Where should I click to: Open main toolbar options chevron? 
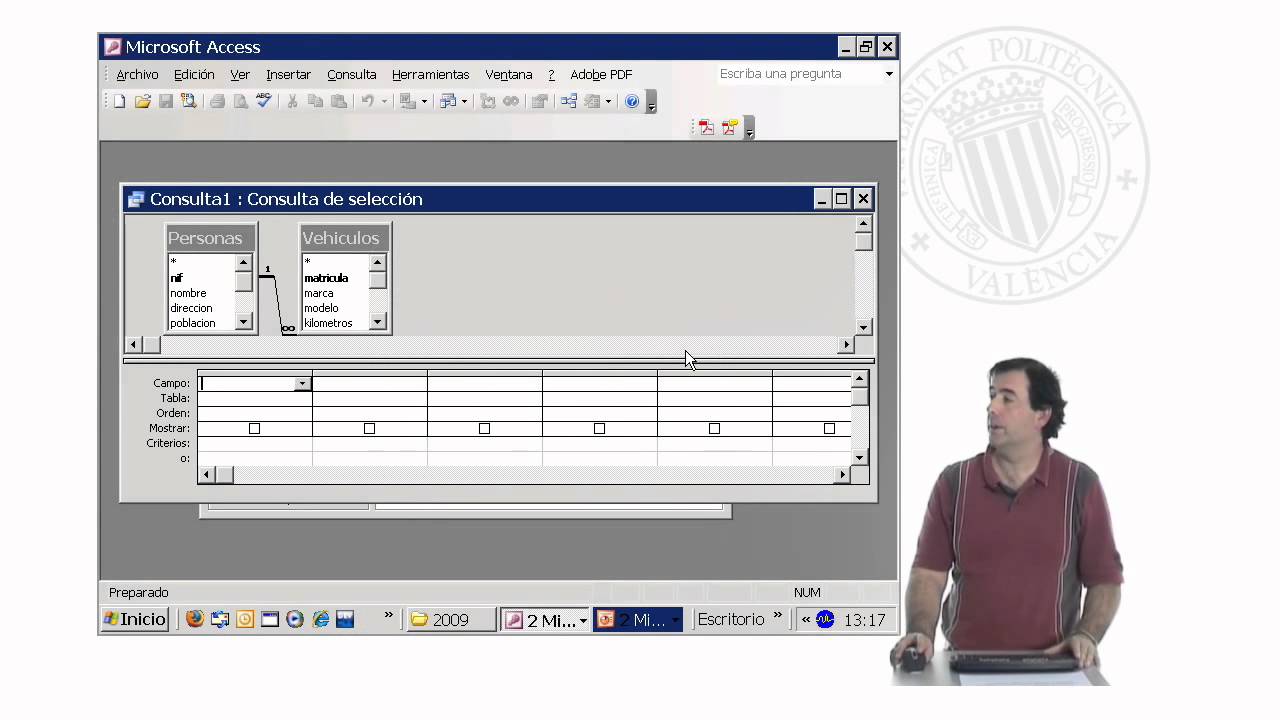click(651, 102)
